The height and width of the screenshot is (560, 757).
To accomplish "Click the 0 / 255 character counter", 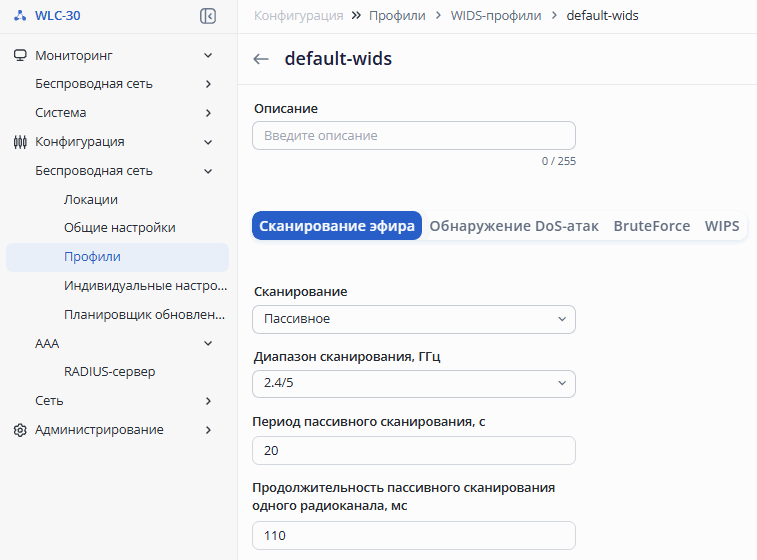I will (x=559, y=161).
